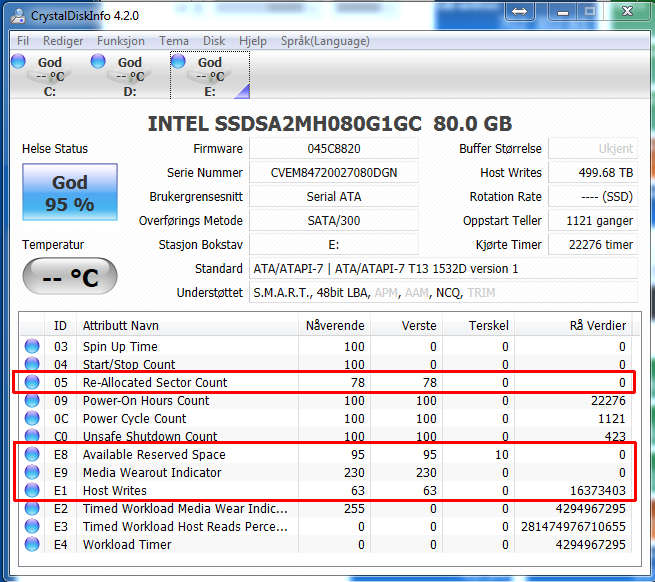
Task: Click the status orb for Available Reserved Space
Action: click(32, 454)
